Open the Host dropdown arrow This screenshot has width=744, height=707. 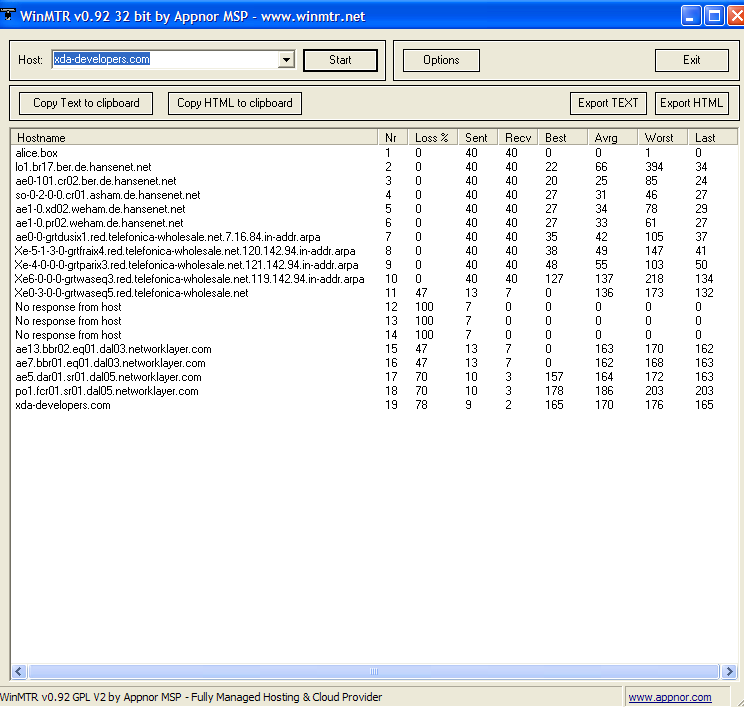pyautogui.click(x=286, y=60)
